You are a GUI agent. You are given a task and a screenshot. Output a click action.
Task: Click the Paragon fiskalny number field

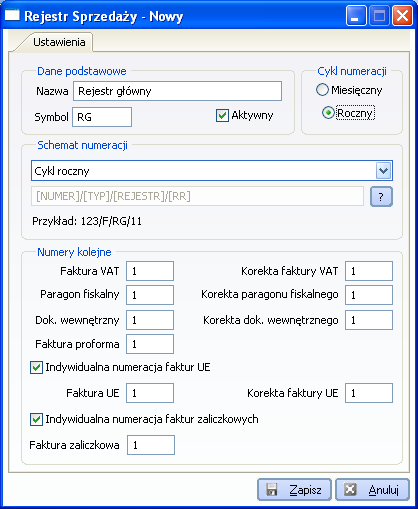coord(150,295)
